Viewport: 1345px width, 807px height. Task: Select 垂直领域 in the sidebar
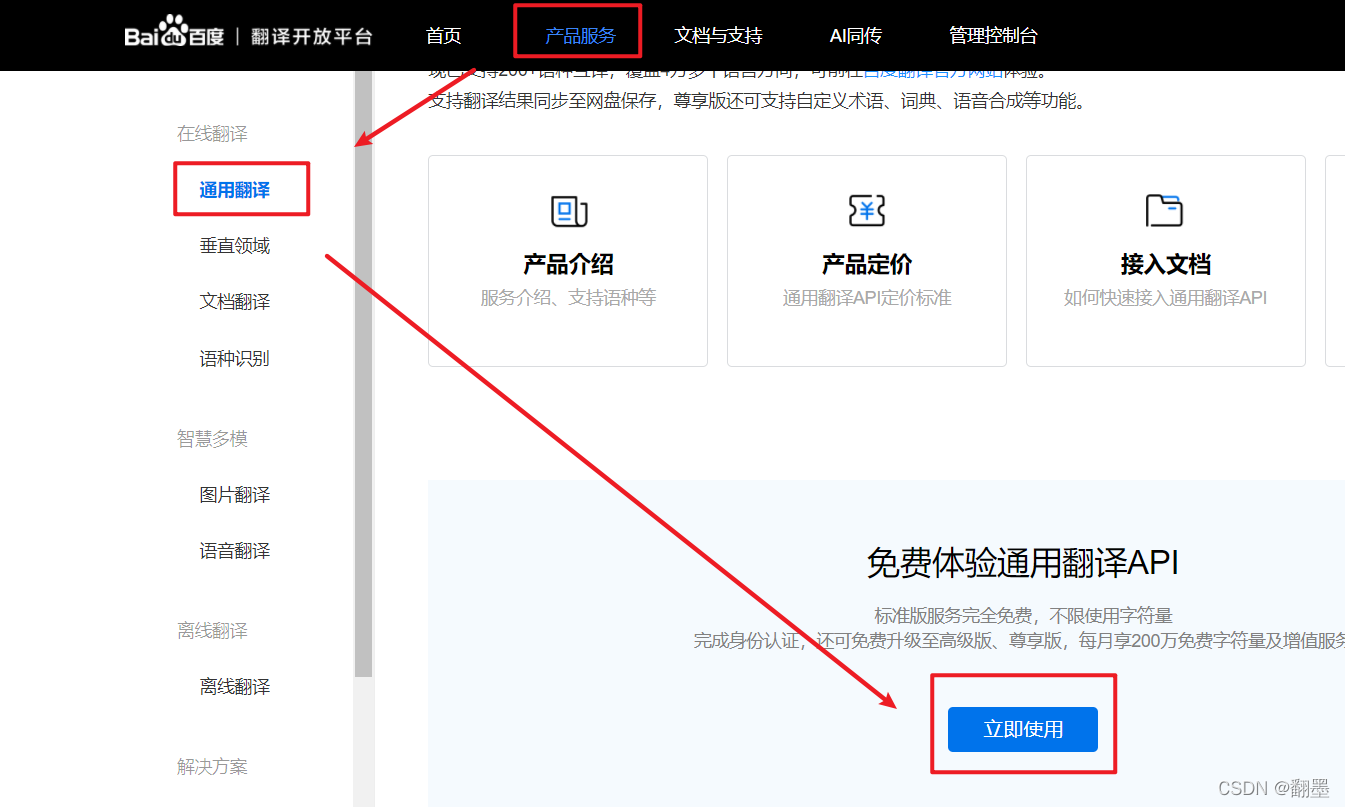click(x=235, y=246)
